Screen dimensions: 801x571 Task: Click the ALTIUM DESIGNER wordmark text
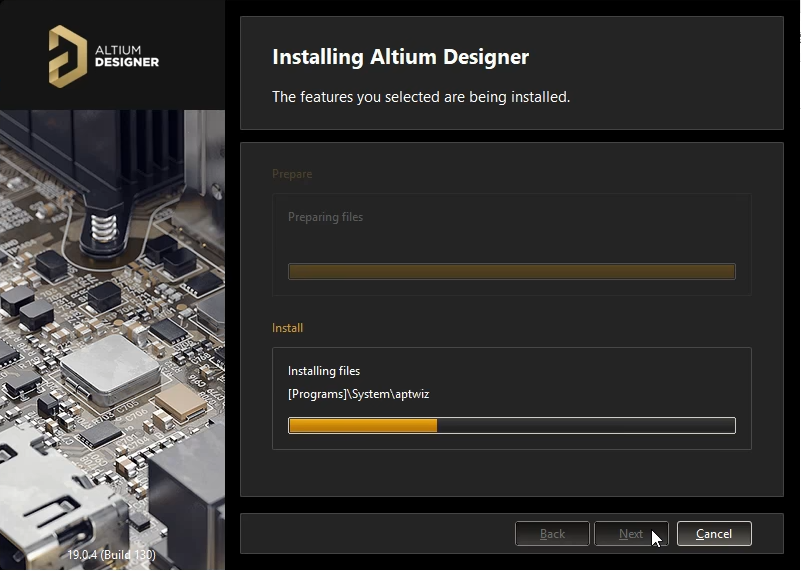tap(126, 55)
